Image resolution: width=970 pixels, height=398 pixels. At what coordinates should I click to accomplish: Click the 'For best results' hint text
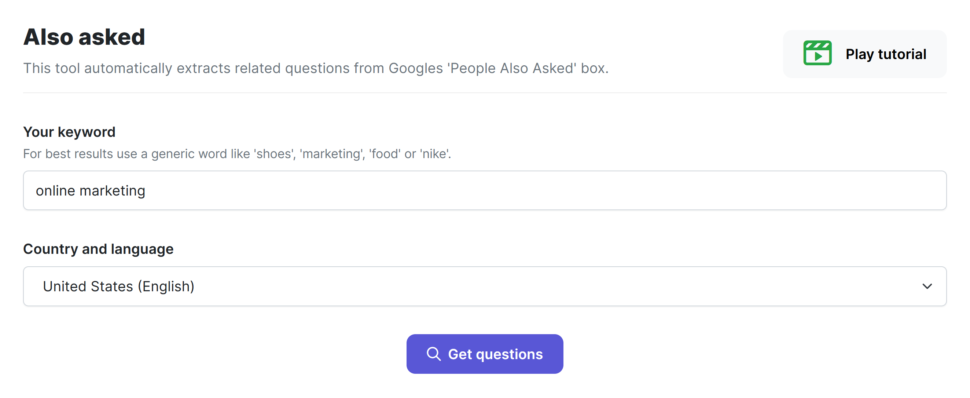(x=237, y=154)
